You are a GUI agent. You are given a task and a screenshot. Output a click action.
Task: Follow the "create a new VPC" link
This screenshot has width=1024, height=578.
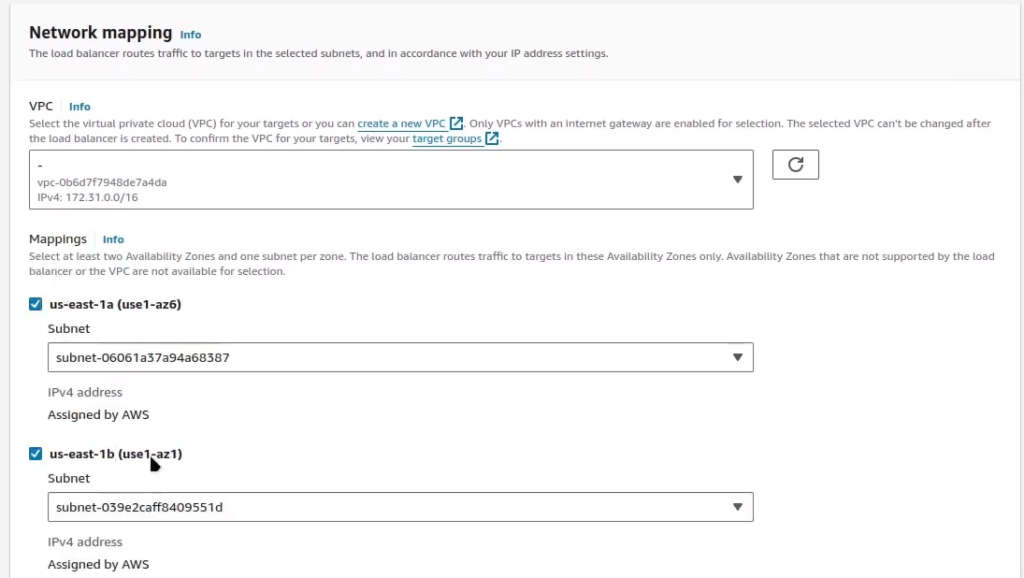tap(401, 124)
